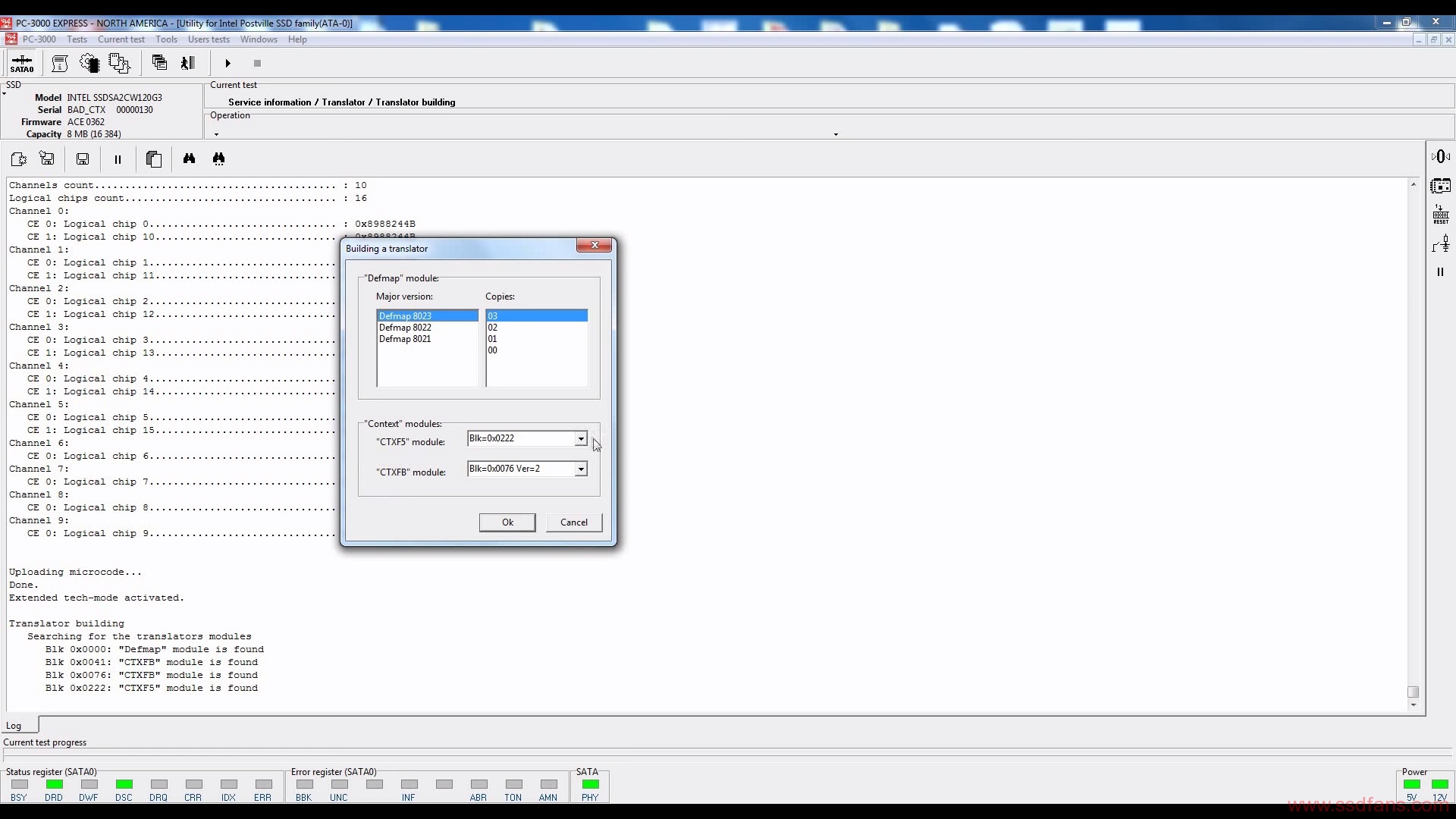Image resolution: width=1456 pixels, height=819 pixels.
Task: Open the Tests menu
Action: 77,39
